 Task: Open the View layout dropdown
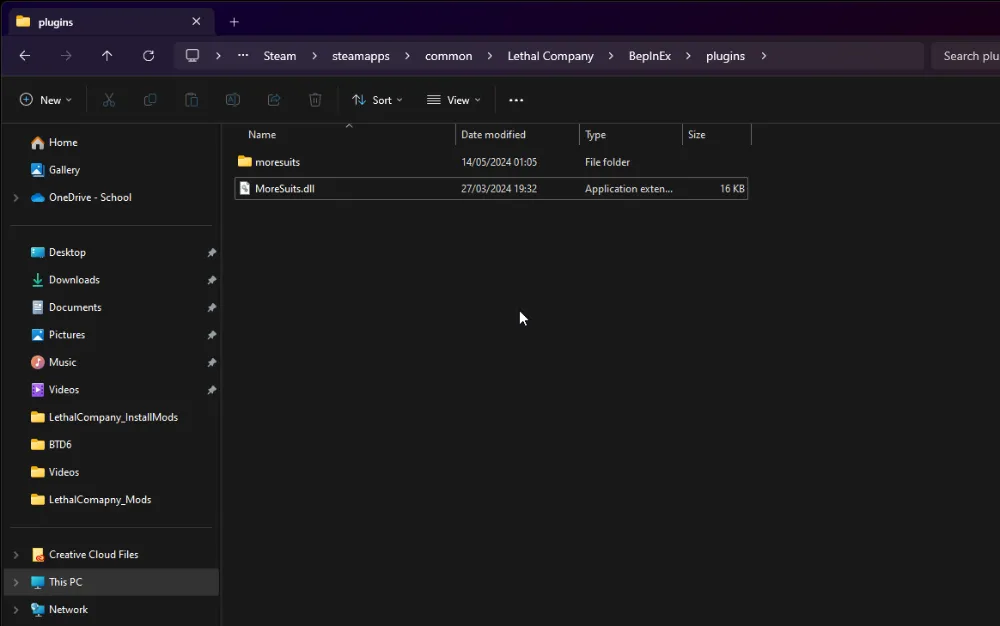(x=454, y=100)
